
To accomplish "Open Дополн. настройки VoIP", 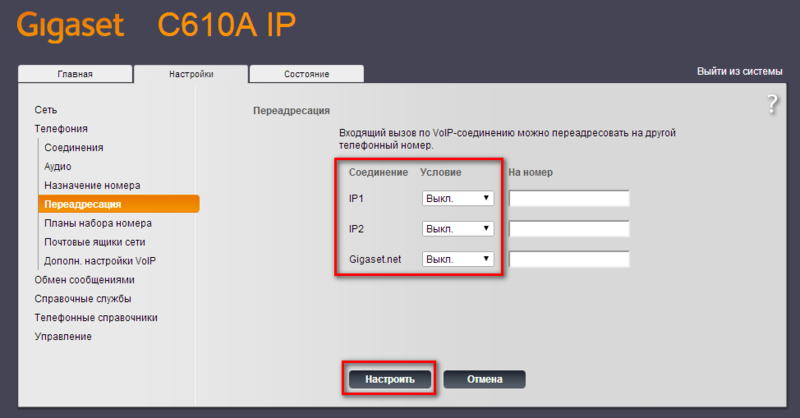I will point(100,261).
